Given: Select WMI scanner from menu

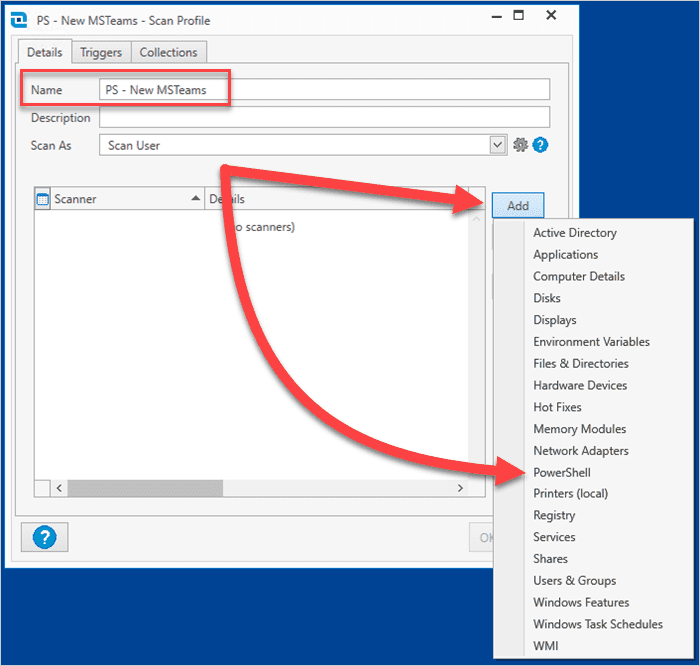Looking at the screenshot, I should (x=545, y=646).
